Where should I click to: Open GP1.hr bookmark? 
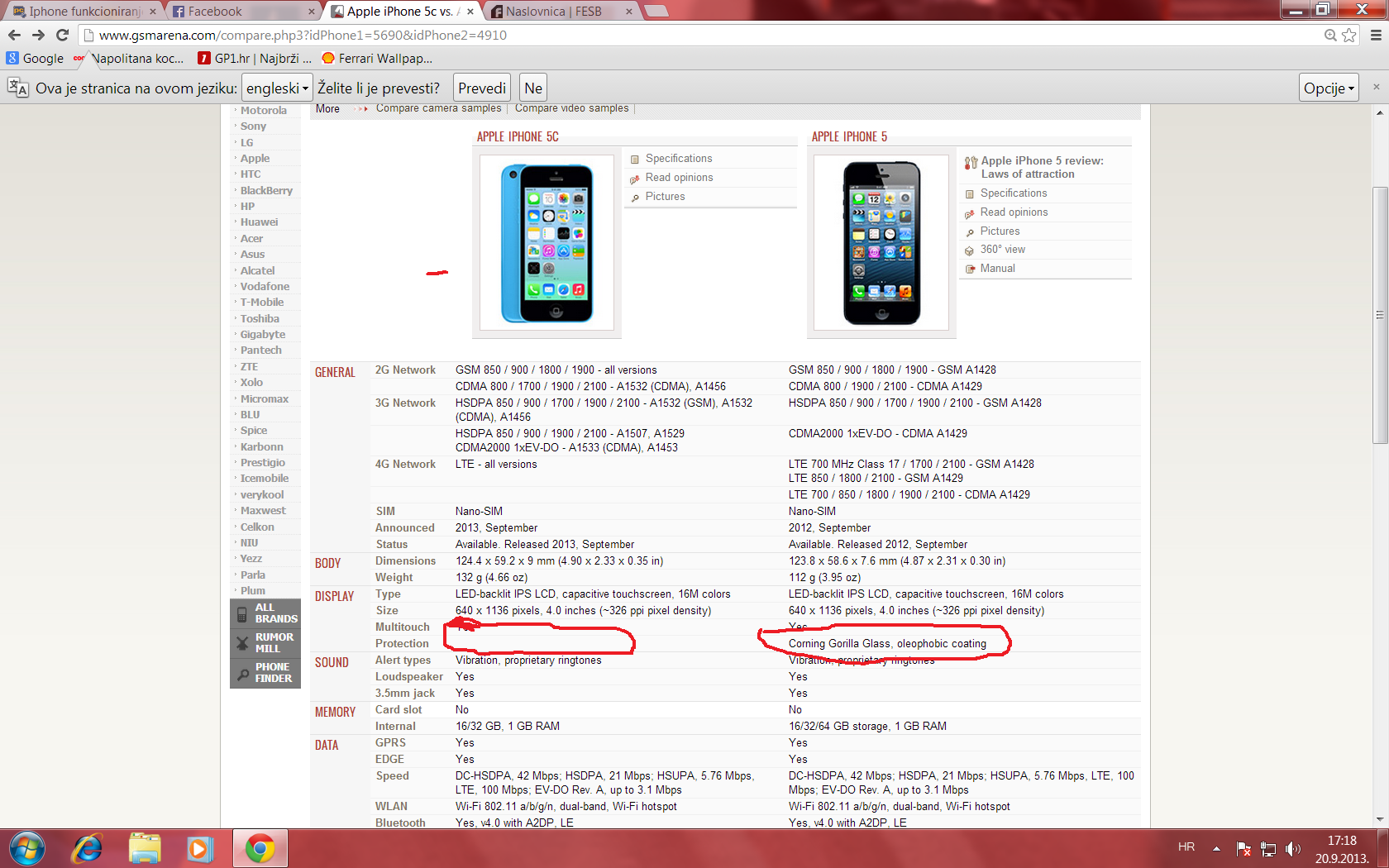coord(255,59)
